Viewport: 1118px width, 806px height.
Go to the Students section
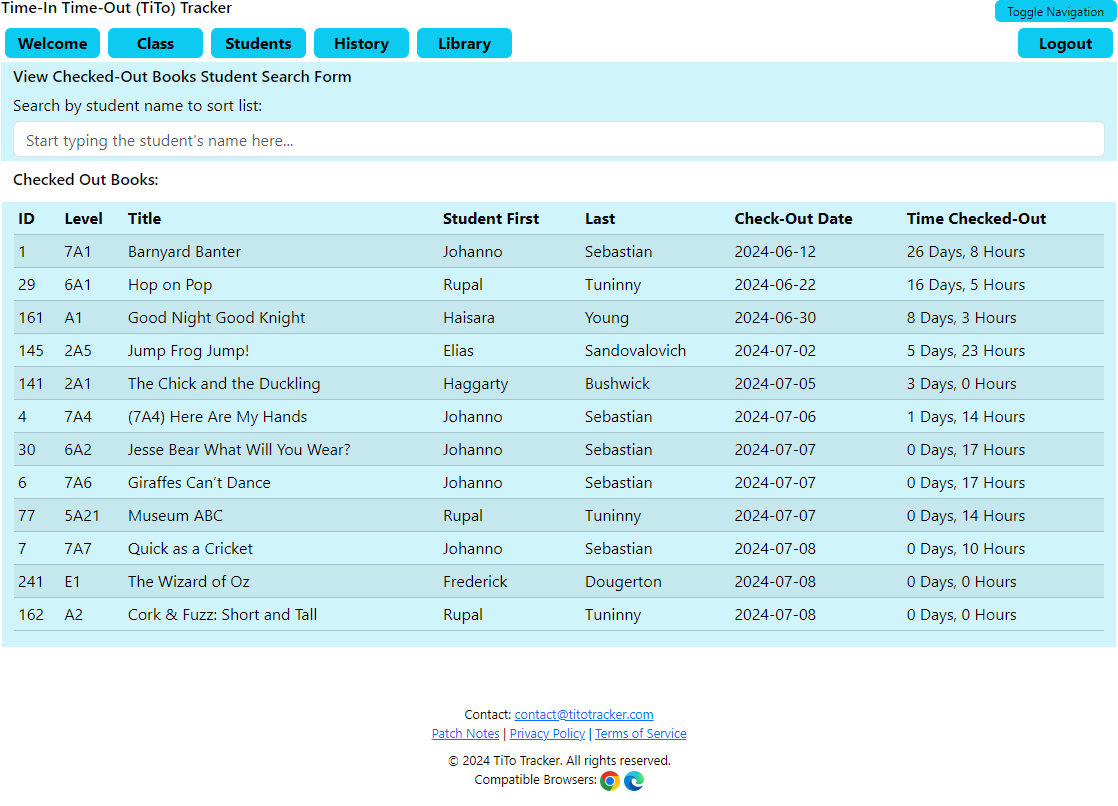[258, 44]
